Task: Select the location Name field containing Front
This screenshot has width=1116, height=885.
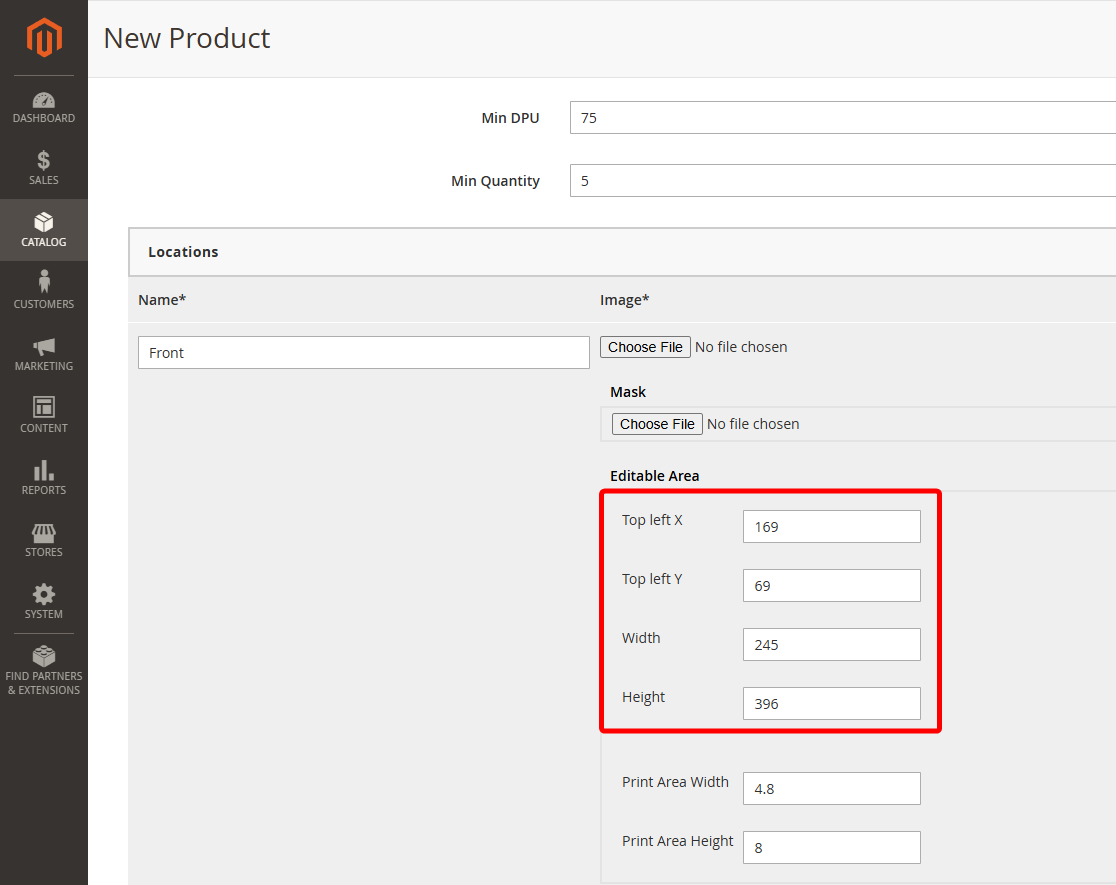Action: [x=363, y=352]
